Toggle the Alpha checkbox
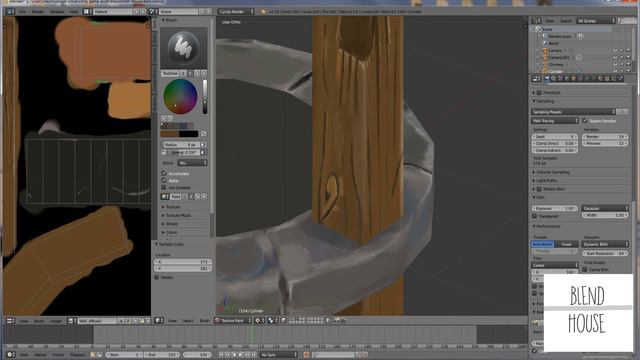Screen dimensions: 640x360 click(164, 180)
